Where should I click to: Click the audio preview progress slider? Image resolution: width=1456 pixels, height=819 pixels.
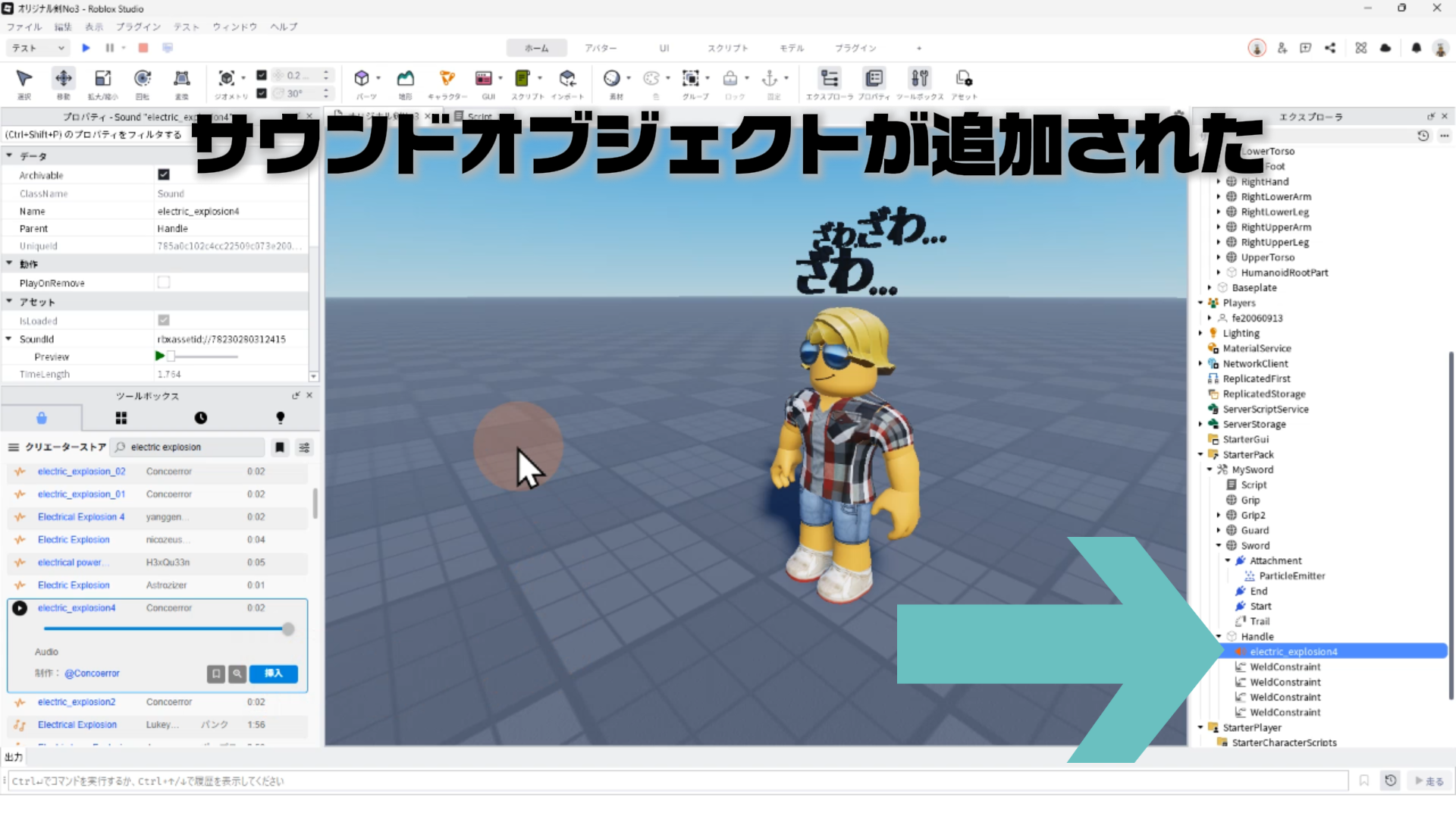pyautogui.click(x=167, y=629)
